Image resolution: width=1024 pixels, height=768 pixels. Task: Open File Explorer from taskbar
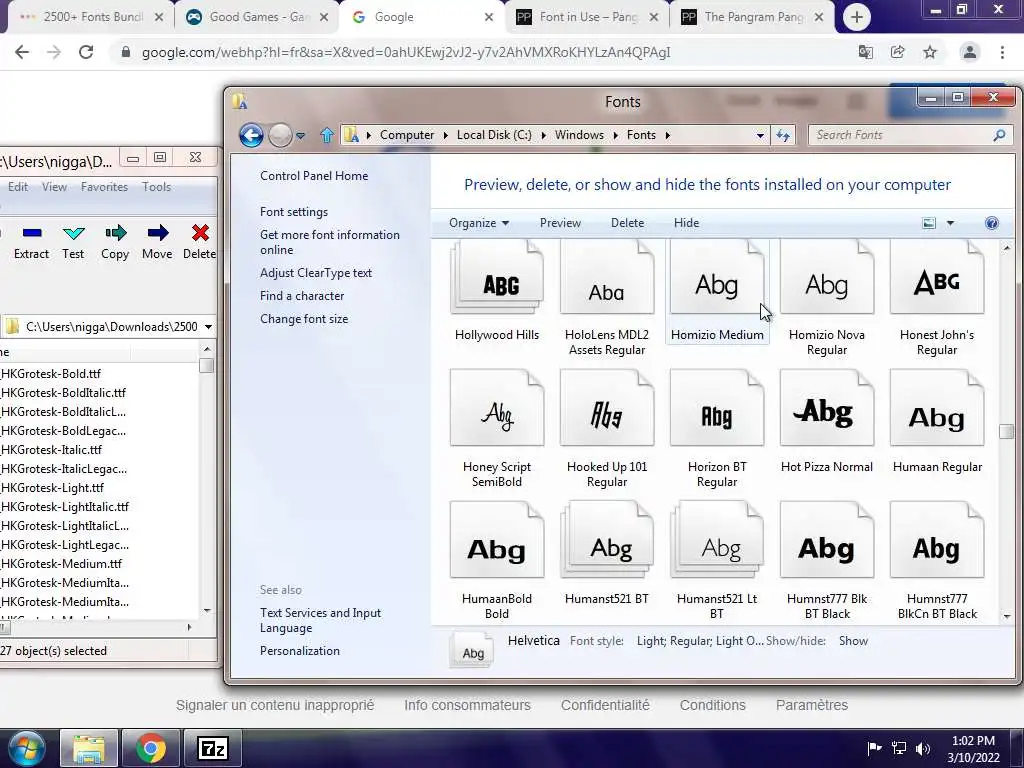click(x=89, y=749)
